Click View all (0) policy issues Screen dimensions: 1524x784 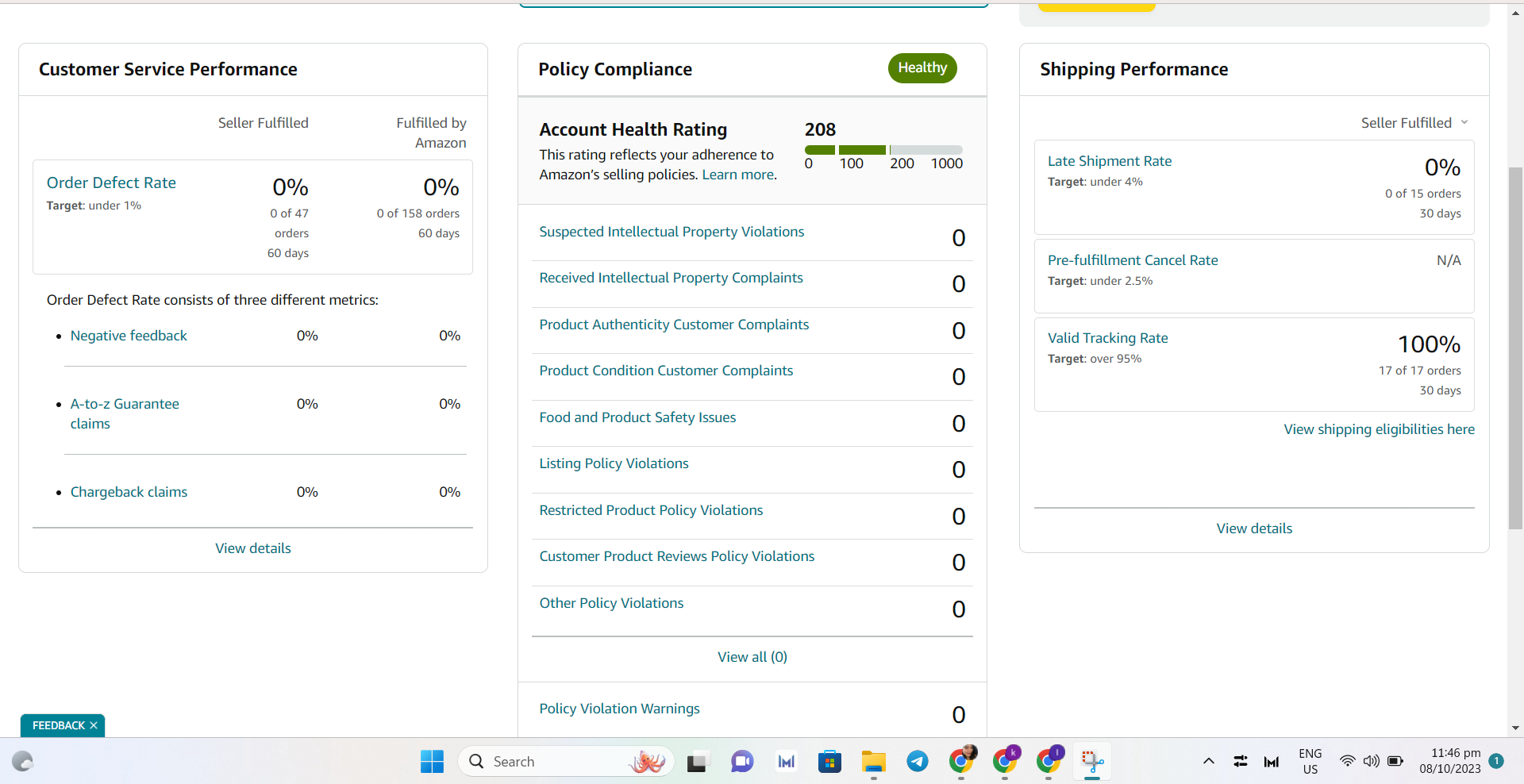pos(752,657)
